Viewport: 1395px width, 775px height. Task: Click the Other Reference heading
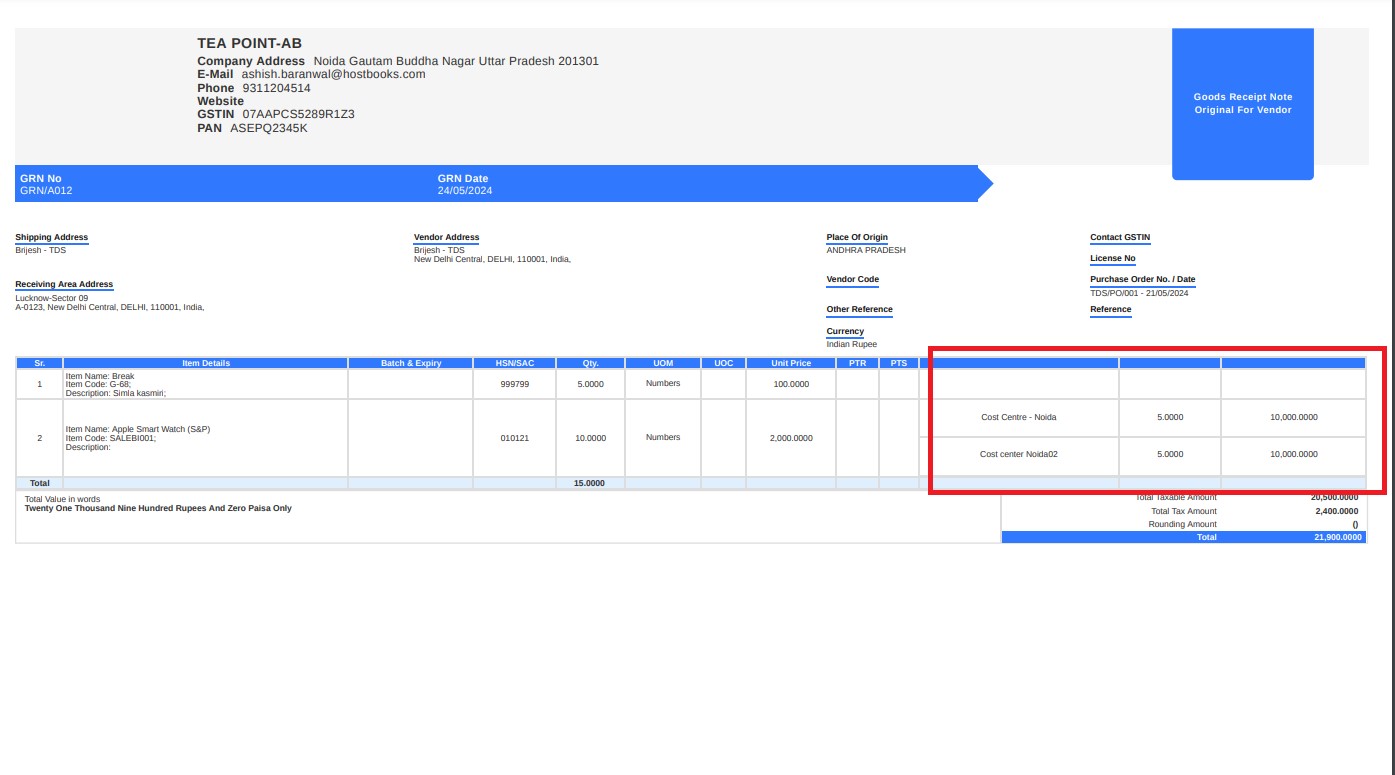point(859,309)
